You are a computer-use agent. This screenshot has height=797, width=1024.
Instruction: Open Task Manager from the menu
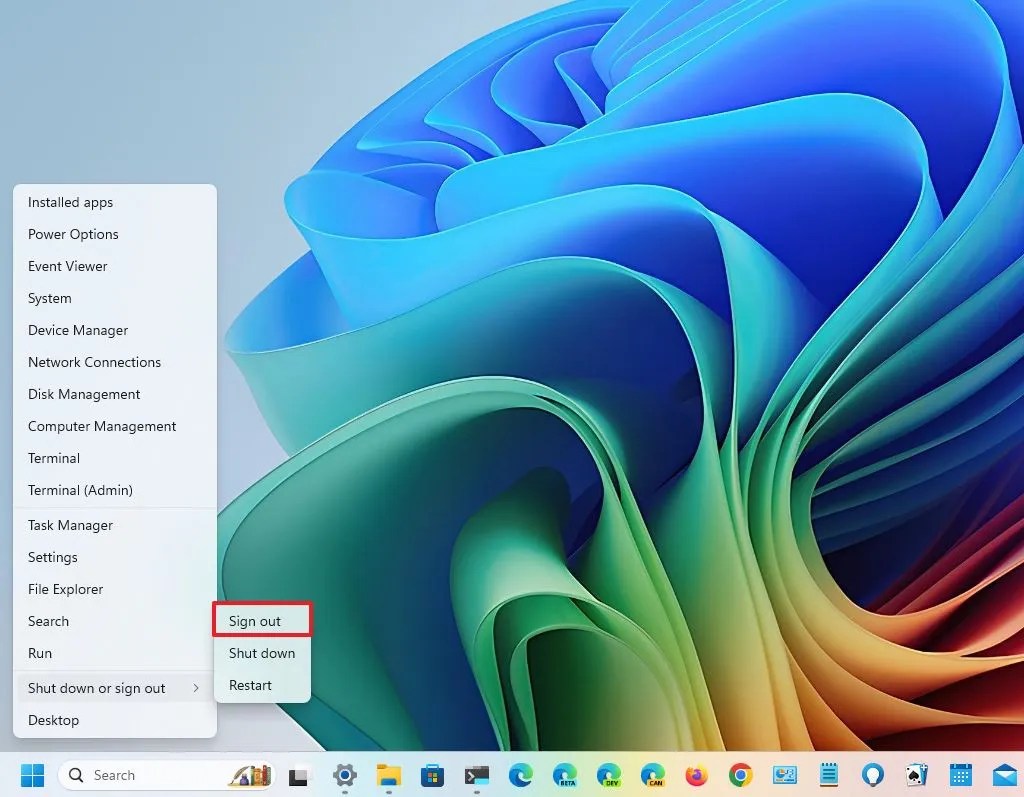tap(69, 525)
